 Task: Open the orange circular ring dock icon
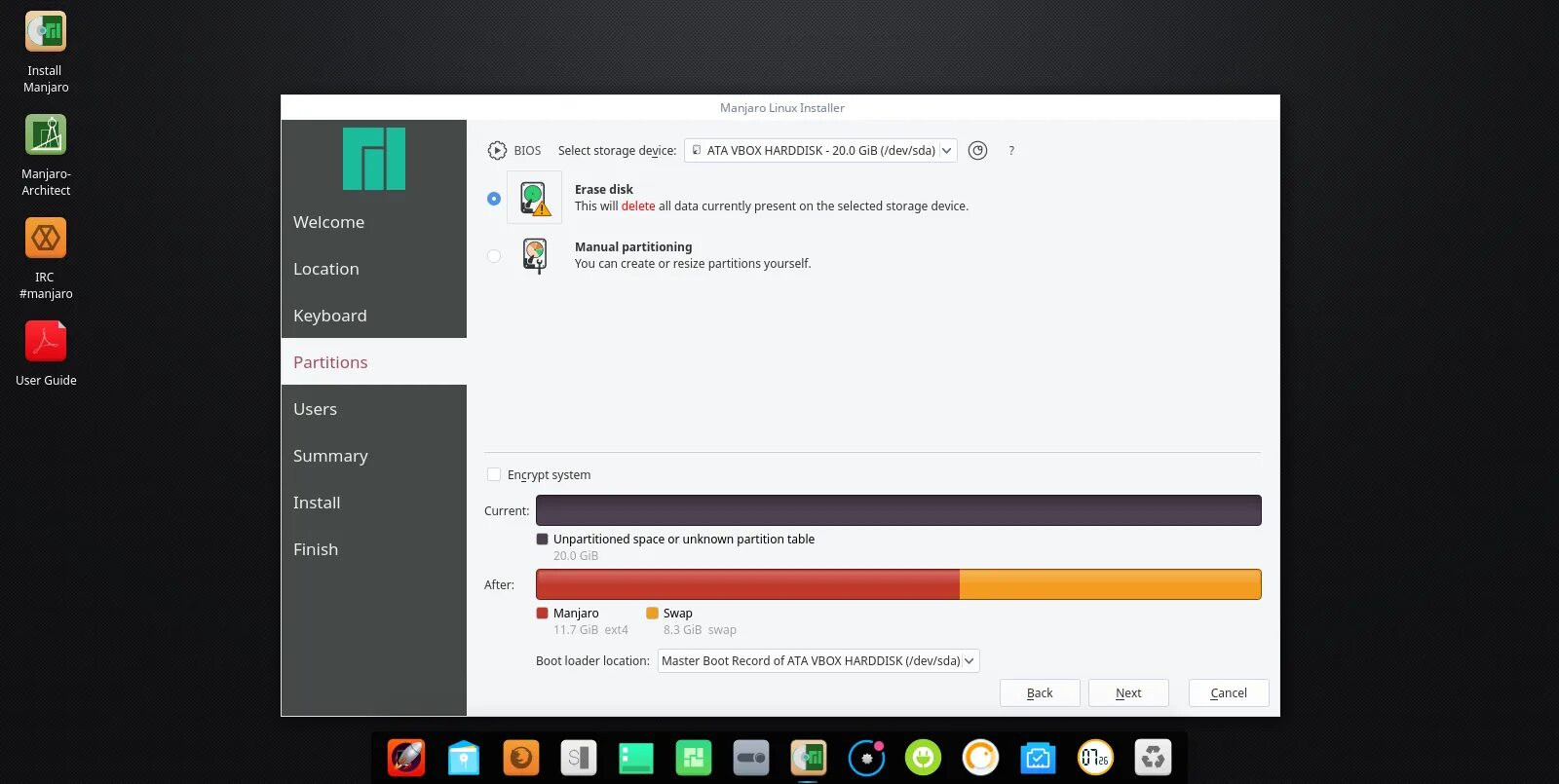[980, 758]
